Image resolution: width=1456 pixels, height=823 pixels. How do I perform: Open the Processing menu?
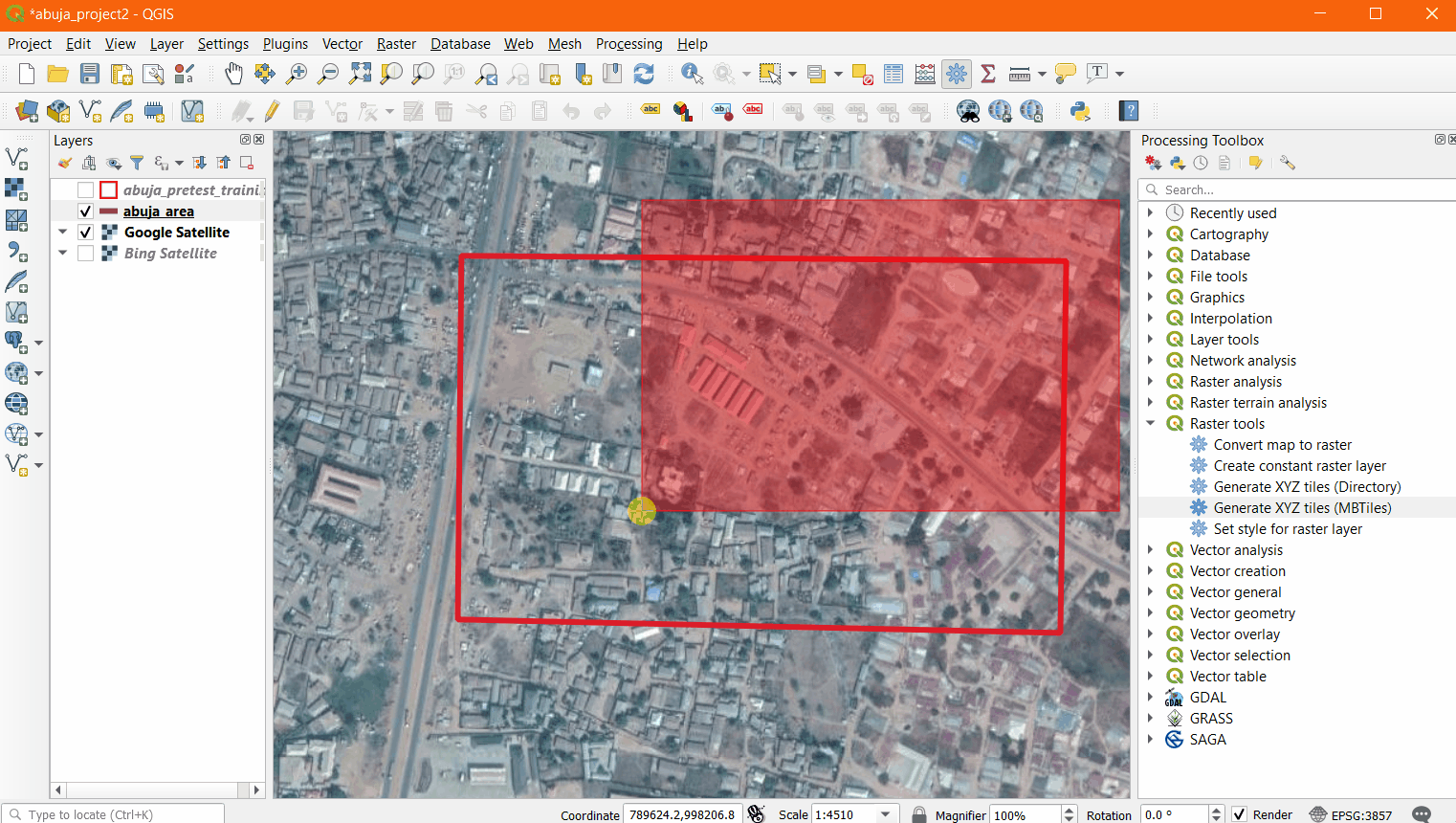tap(629, 44)
